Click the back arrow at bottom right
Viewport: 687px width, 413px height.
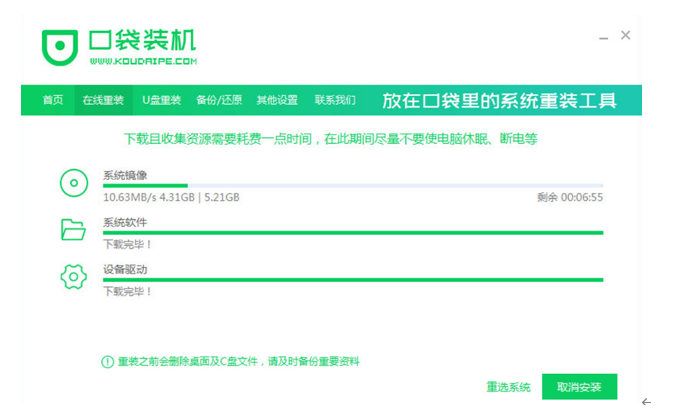pyautogui.click(x=646, y=402)
